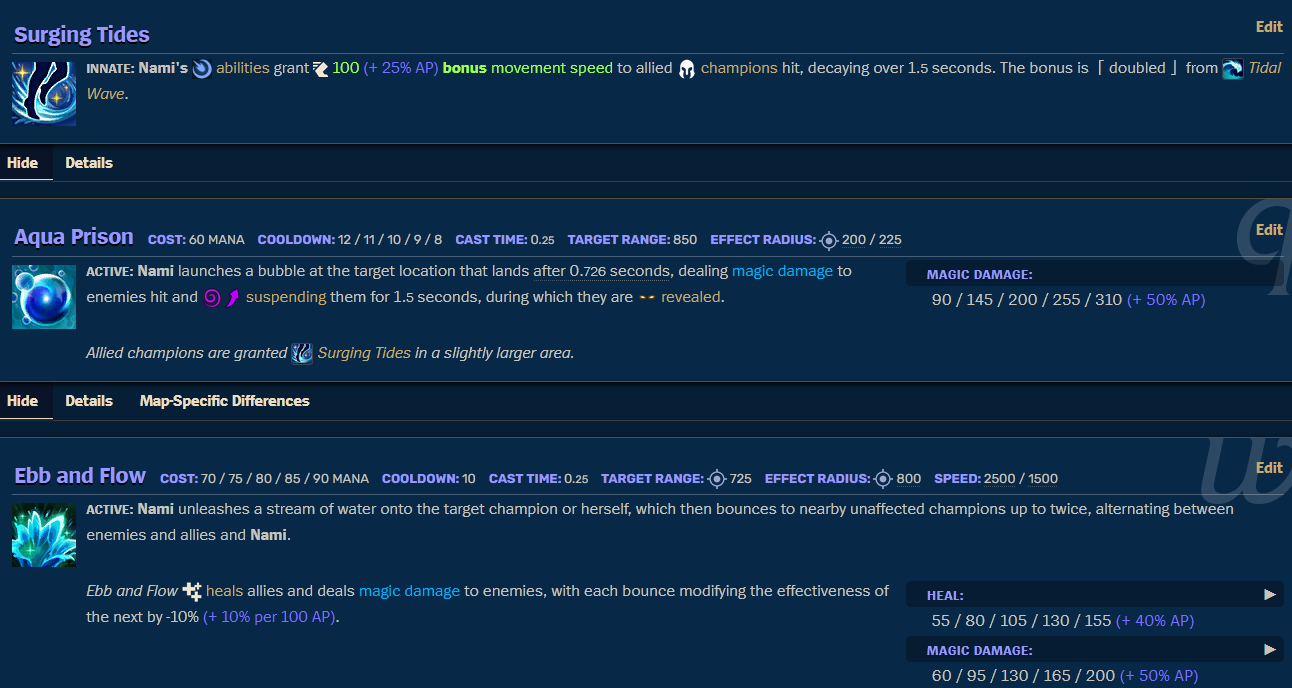The width and height of the screenshot is (1292, 688).
Task: Click the 'Ebb and Flow' section heading
Action: (x=80, y=476)
